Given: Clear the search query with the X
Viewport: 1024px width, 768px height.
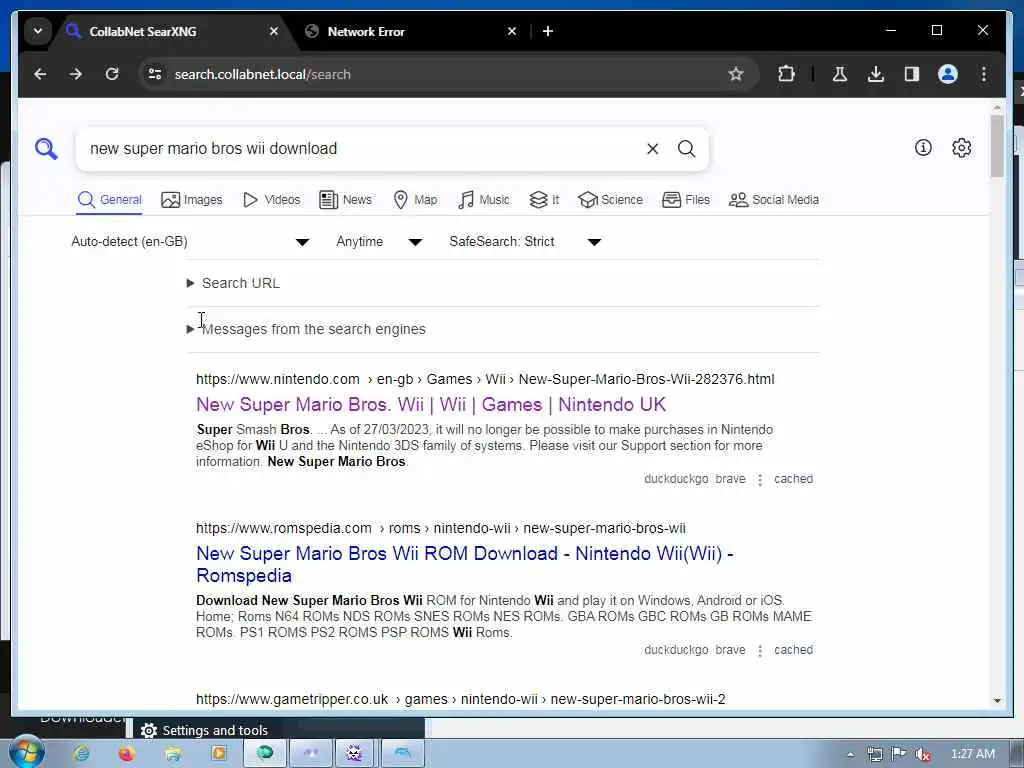Looking at the screenshot, I should pos(652,149).
